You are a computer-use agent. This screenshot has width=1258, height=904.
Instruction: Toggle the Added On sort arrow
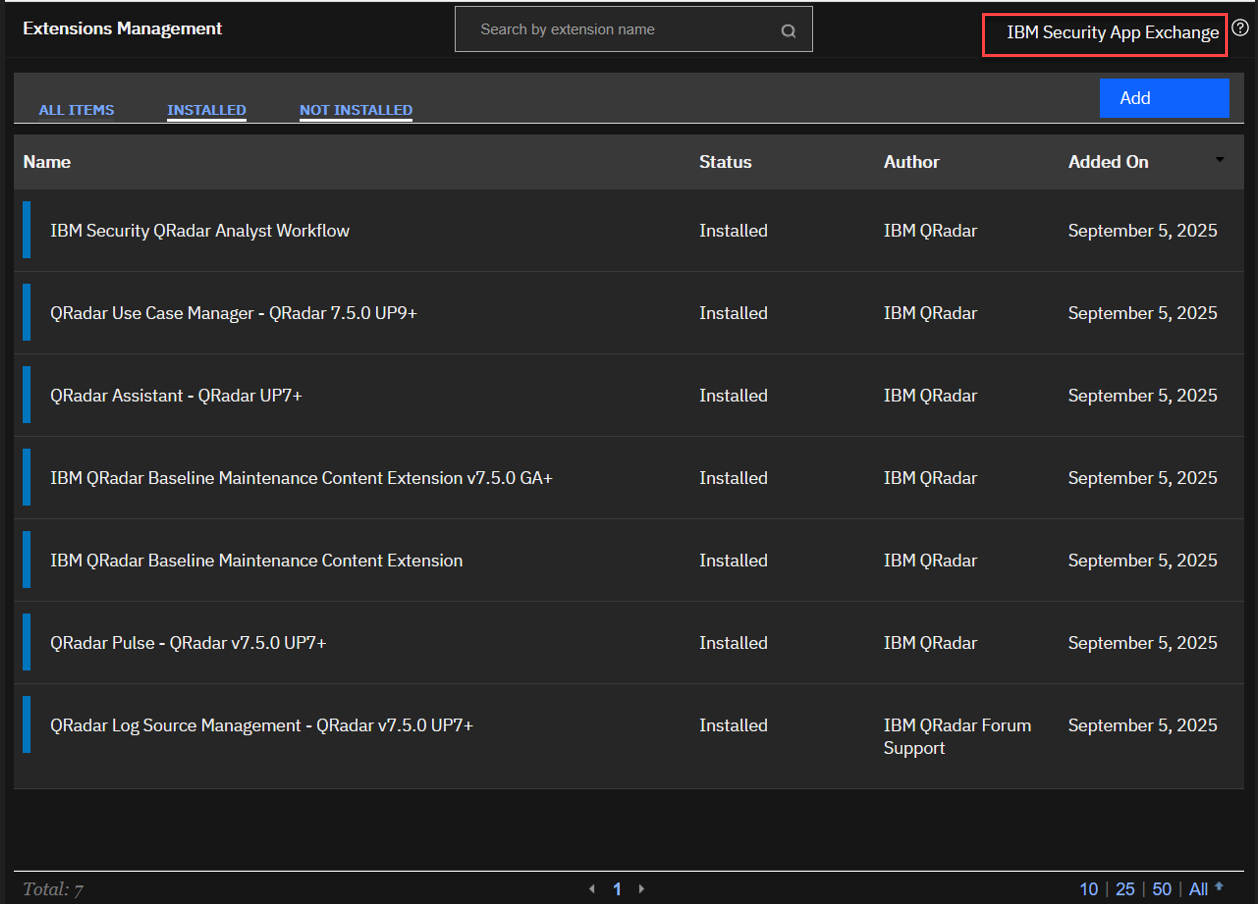pyautogui.click(x=1219, y=160)
